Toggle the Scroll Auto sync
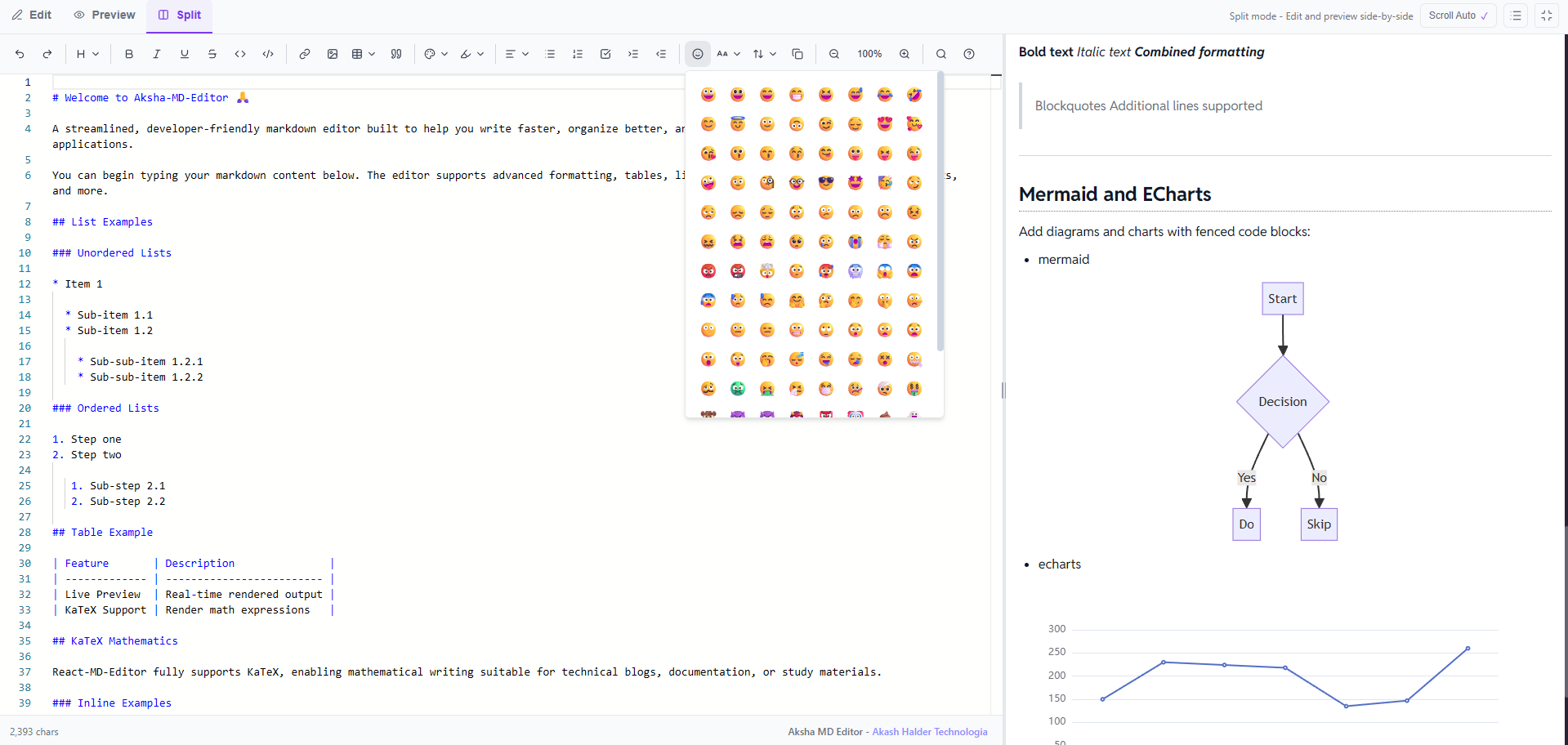The image size is (1568, 745). coord(1459,16)
